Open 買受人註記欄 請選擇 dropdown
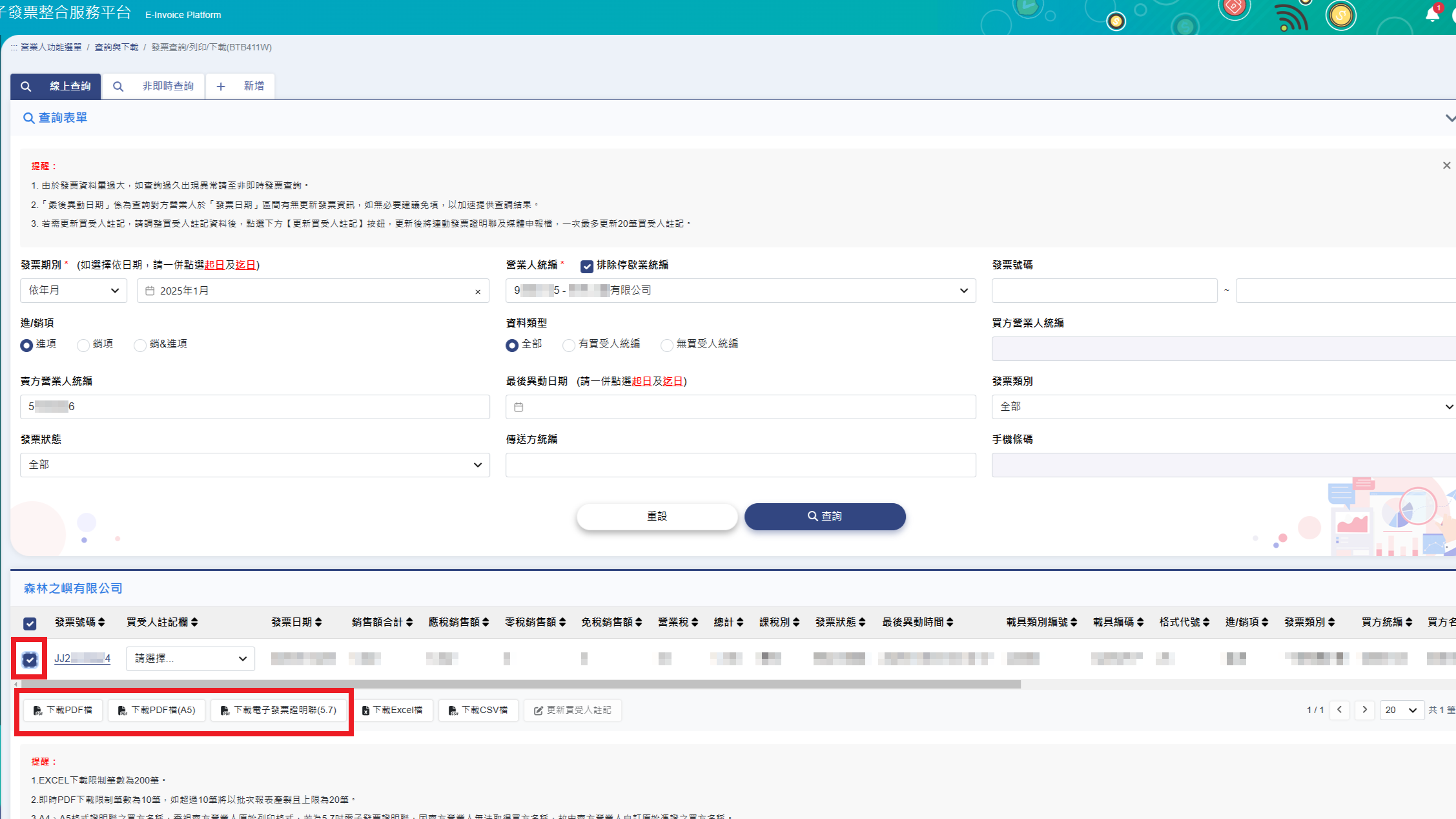The image size is (1456, 819). pyautogui.click(x=190, y=659)
